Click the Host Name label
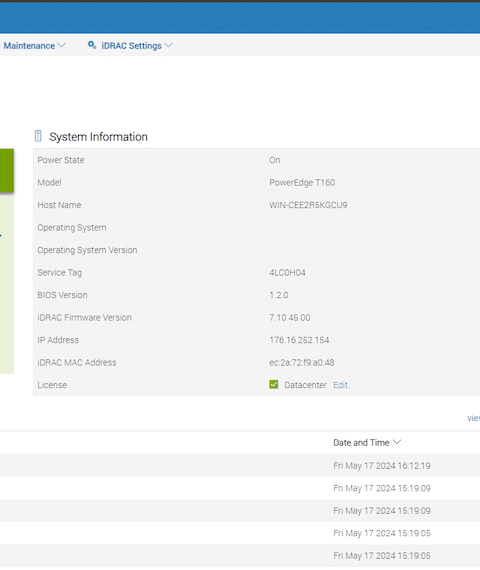The width and height of the screenshot is (480, 570). click(59, 205)
